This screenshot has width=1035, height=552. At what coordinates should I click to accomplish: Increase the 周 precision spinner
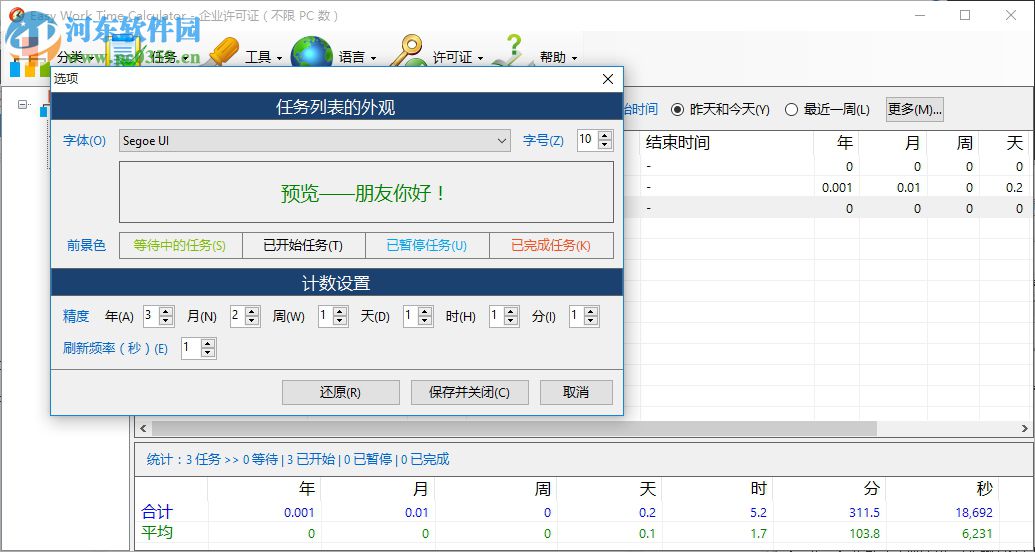[340, 312]
